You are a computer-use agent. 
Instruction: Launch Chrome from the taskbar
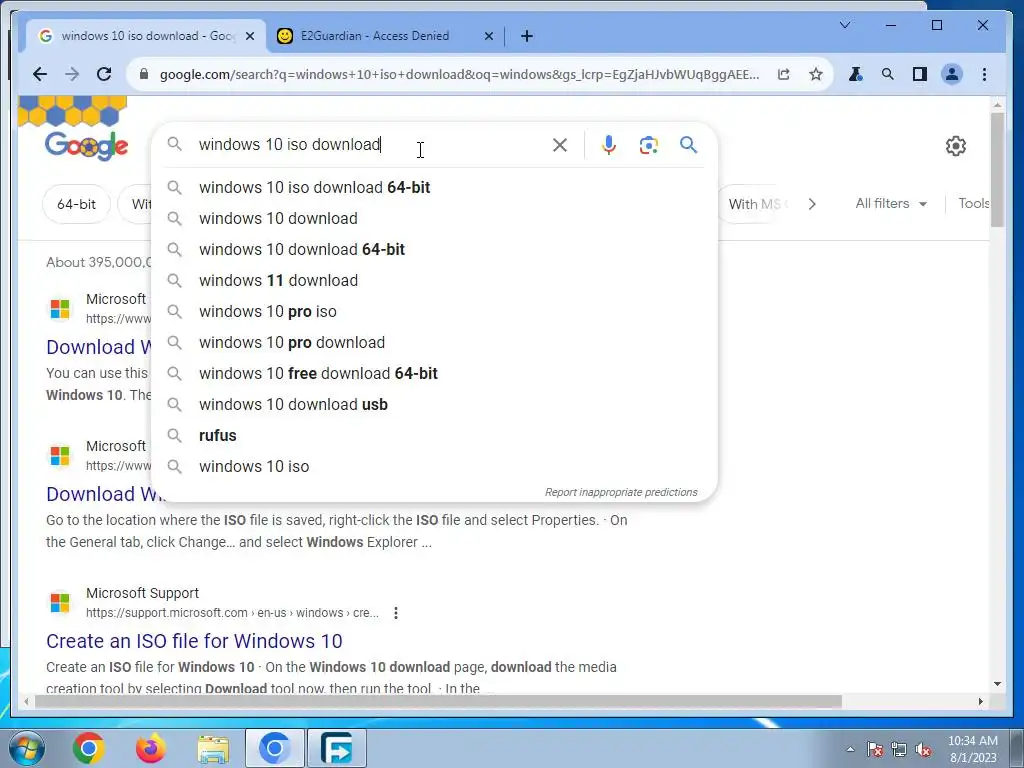pos(89,748)
